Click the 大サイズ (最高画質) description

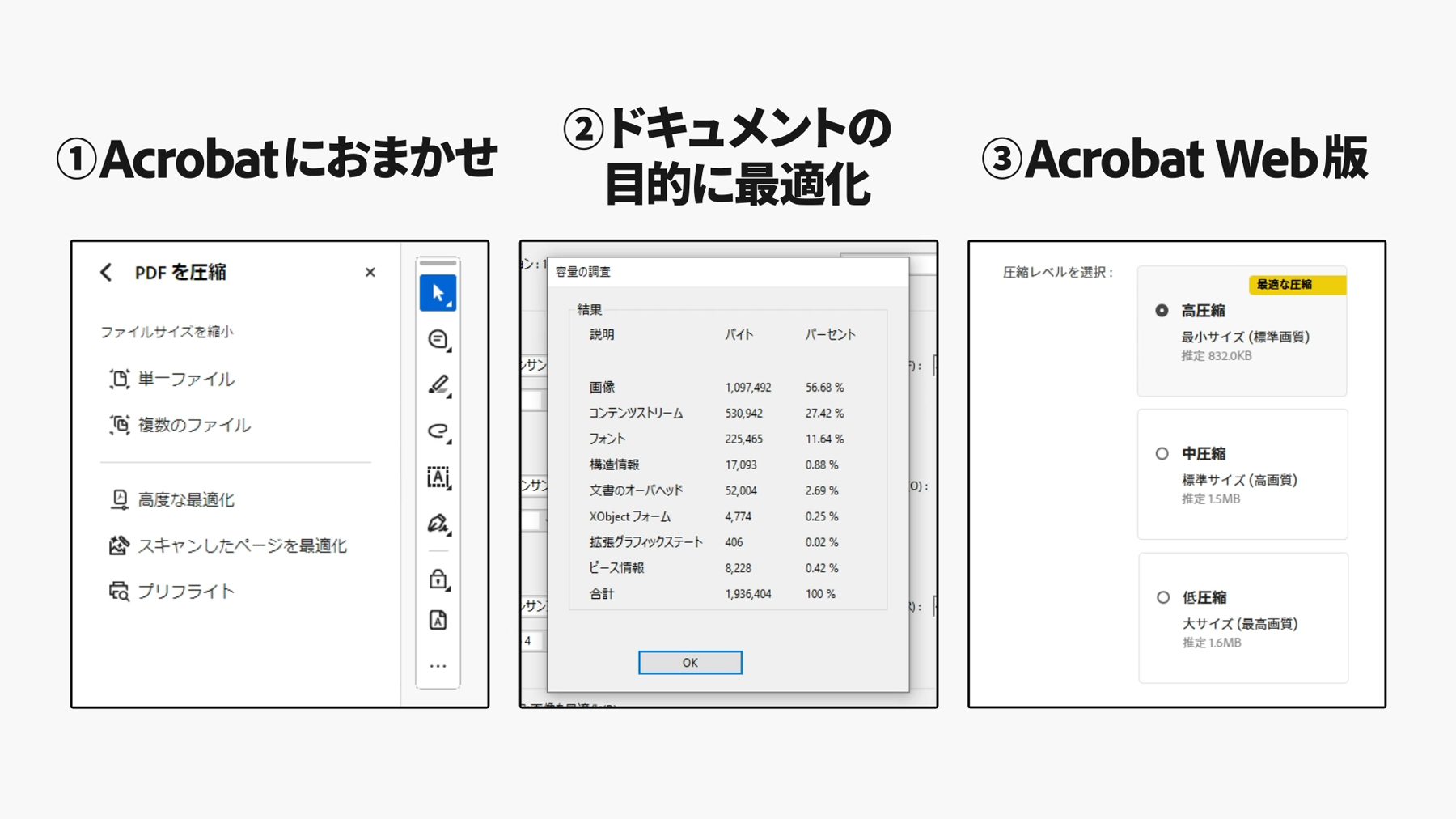(1241, 624)
